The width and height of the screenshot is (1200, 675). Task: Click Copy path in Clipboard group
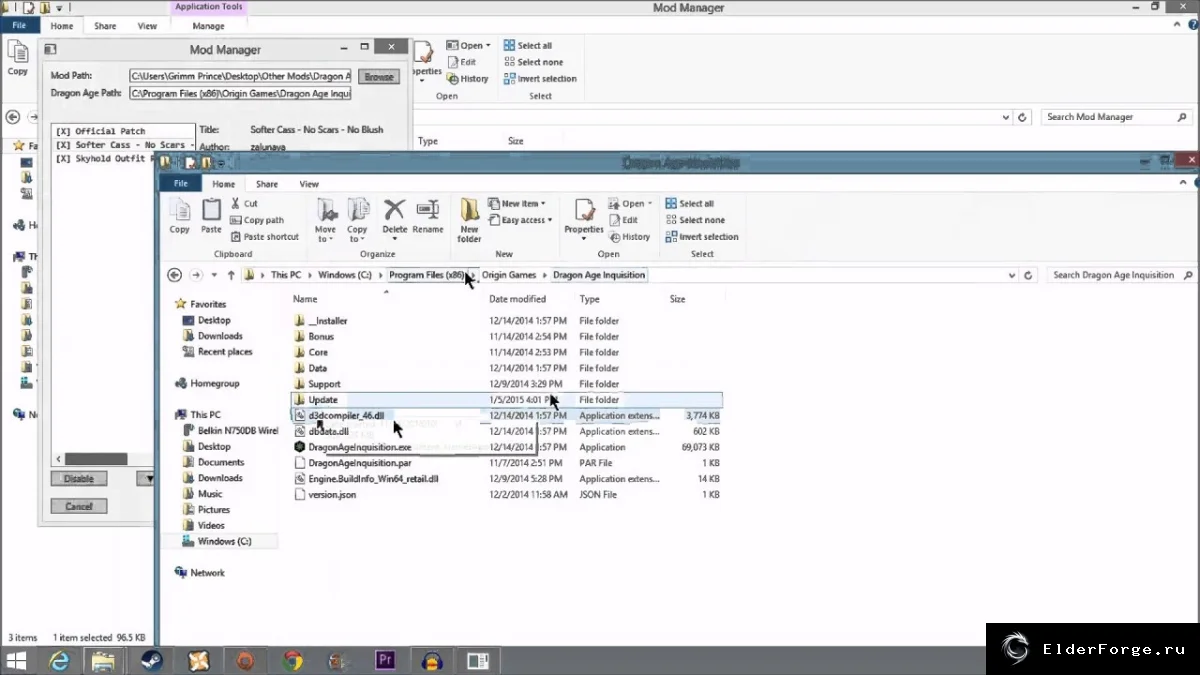tap(257, 220)
